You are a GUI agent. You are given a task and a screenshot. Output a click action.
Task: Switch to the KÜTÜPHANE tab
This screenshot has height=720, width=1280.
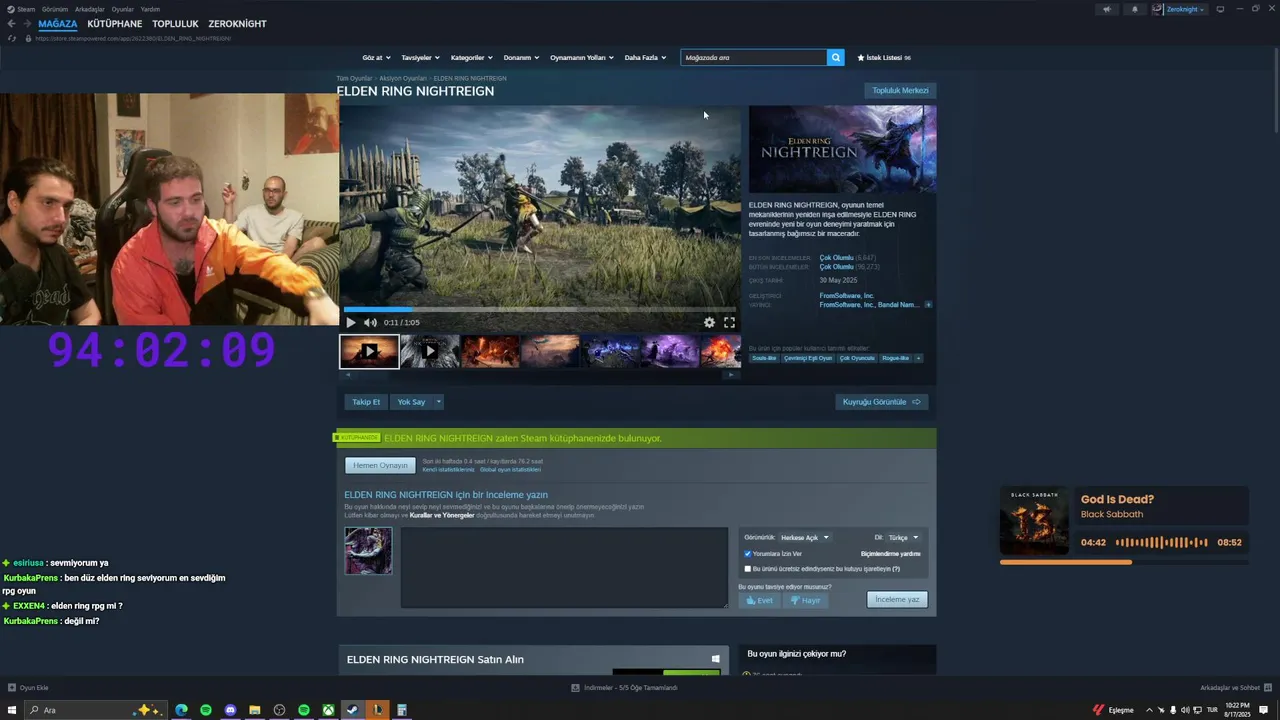click(115, 24)
